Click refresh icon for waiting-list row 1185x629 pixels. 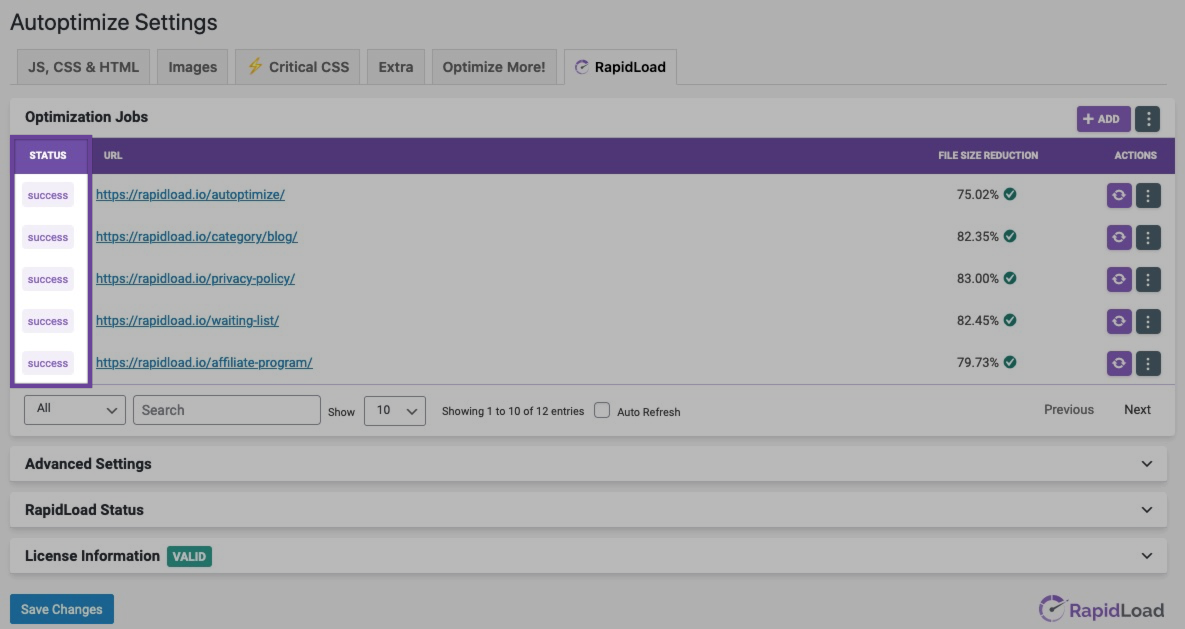(1119, 321)
